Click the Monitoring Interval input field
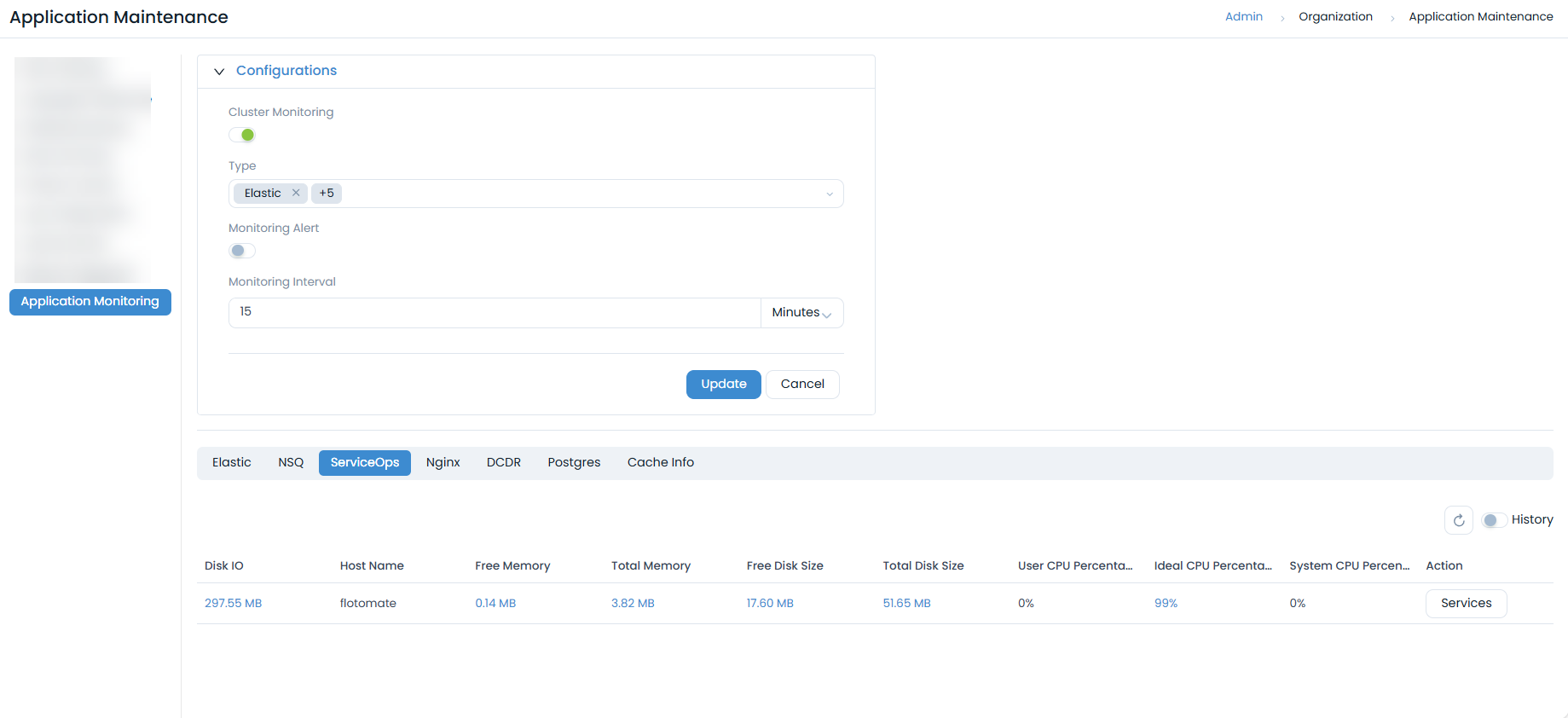This screenshot has width=1568, height=718. click(x=494, y=312)
